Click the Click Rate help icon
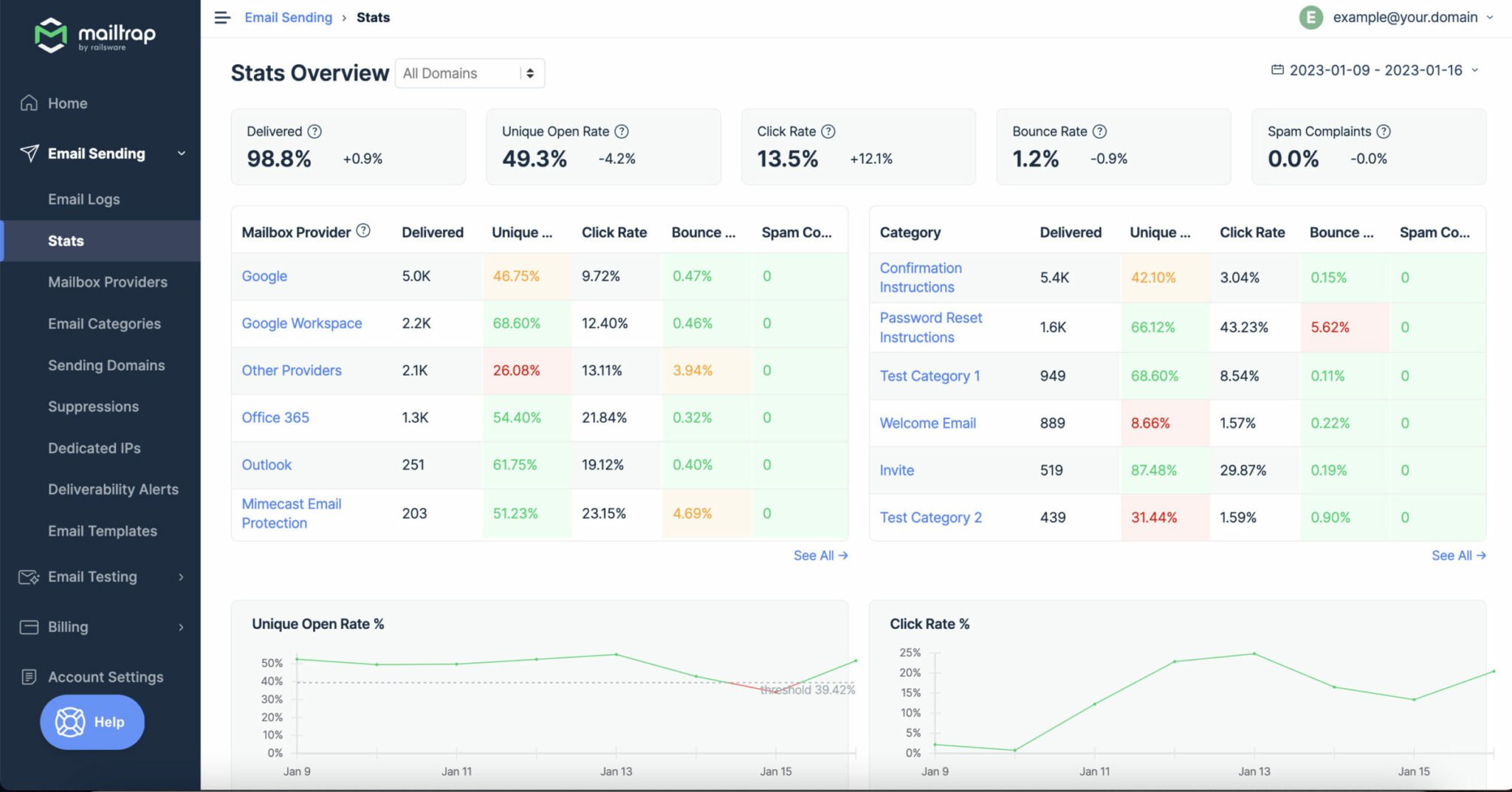 point(828,131)
